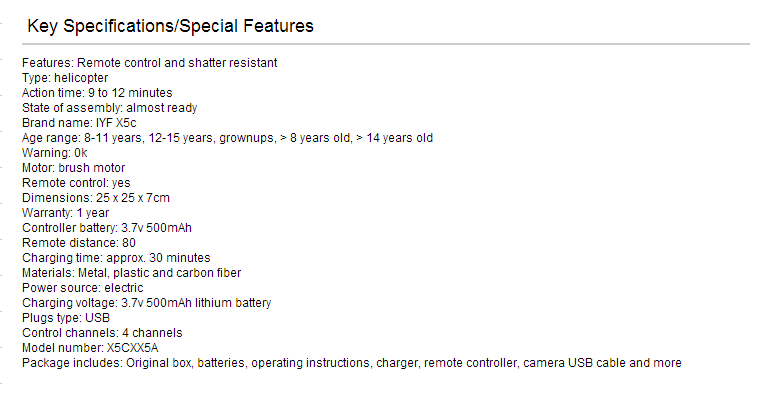Screen dimensions: 778x393
Task: Click the Warning: 0k line
Action: click(55, 153)
